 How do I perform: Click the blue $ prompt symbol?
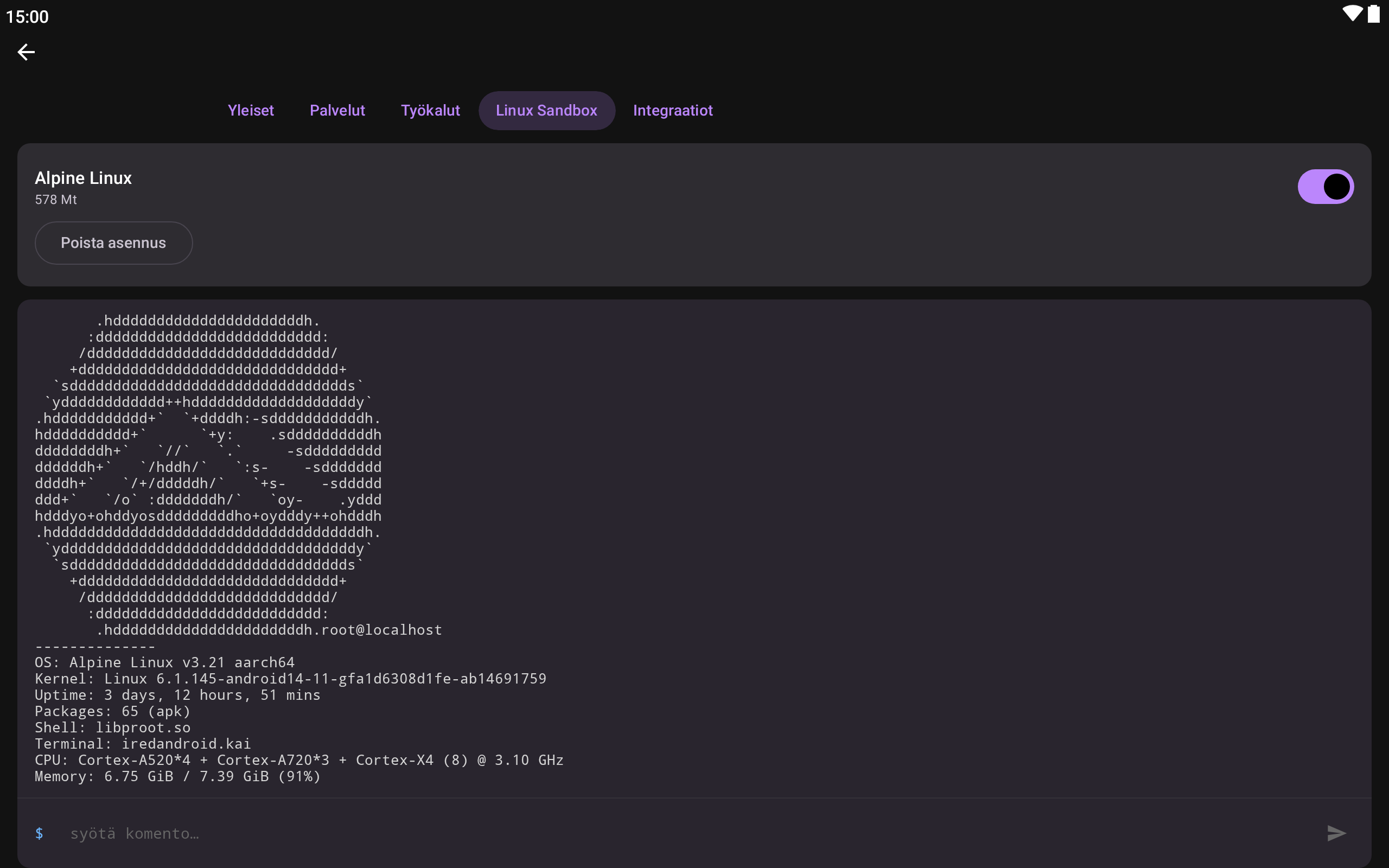tap(39, 833)
